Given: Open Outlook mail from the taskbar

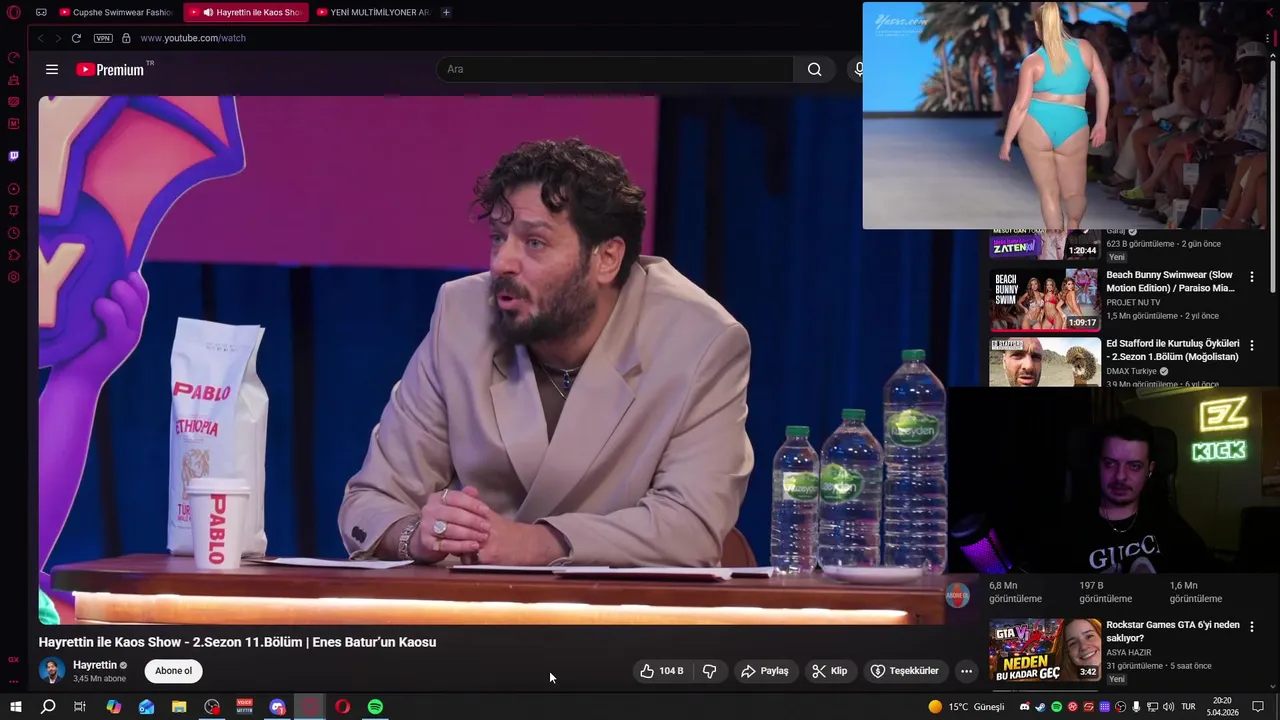Looking at the screenshot, I should pos(146,707).
